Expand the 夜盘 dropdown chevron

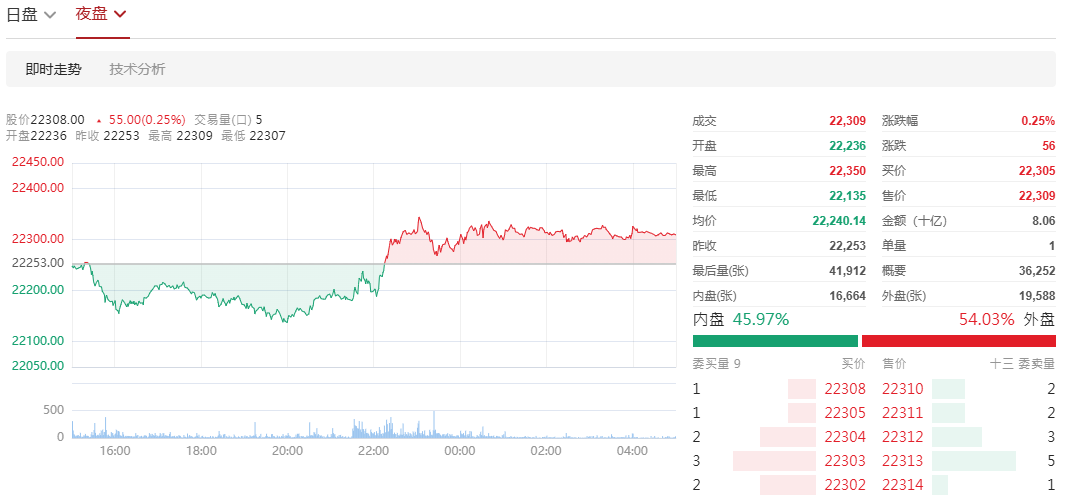point(120,14)
